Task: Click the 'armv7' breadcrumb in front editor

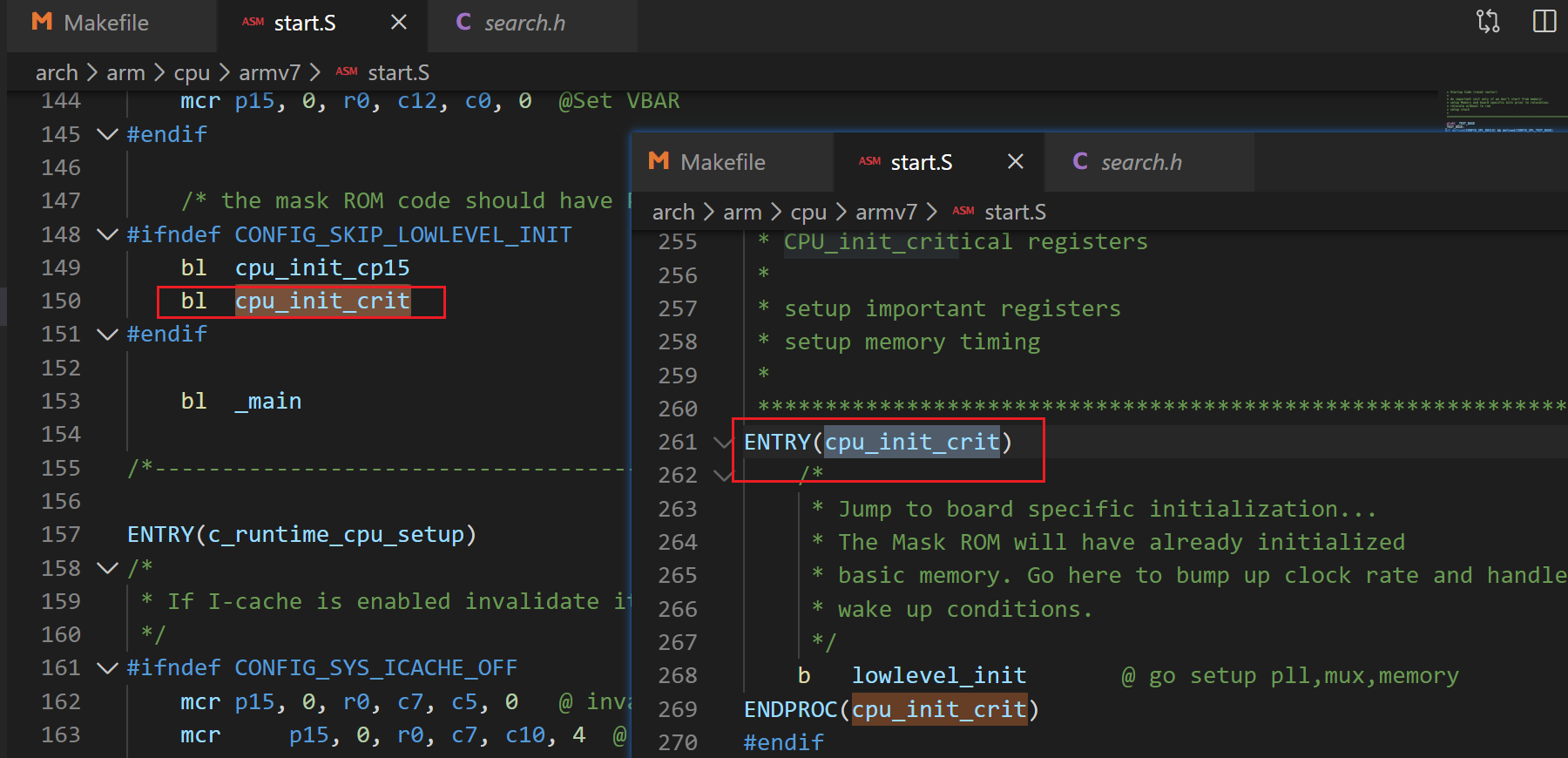Action: tap(886, 213)
